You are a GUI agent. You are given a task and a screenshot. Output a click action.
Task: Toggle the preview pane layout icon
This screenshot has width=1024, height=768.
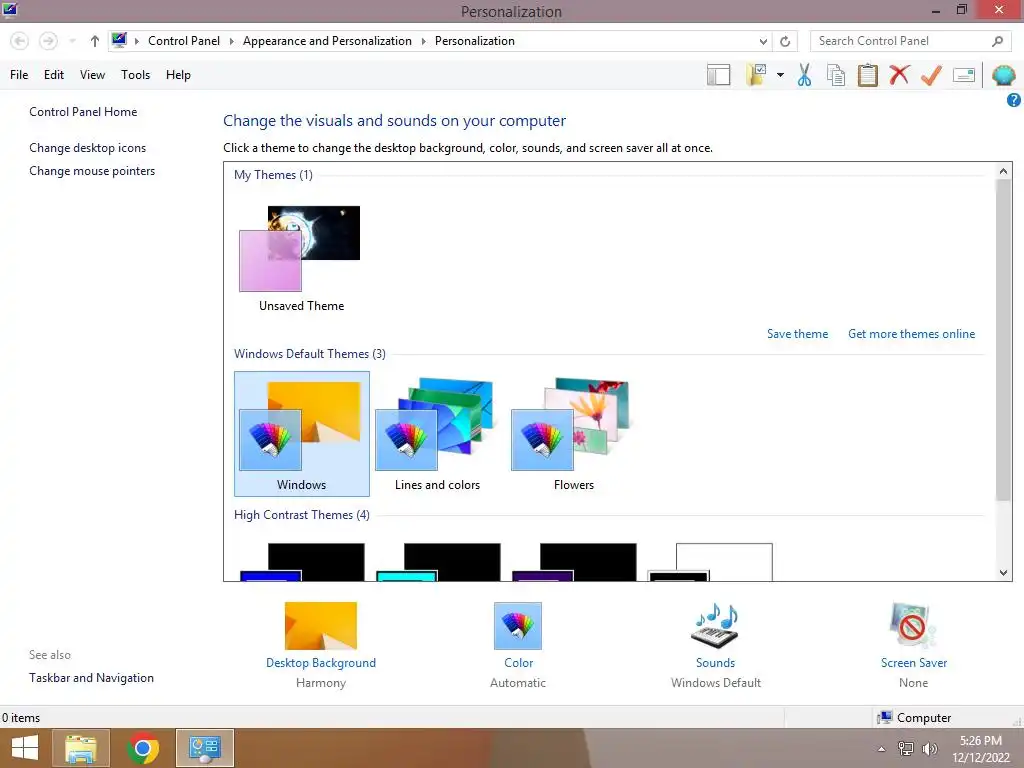718,74
